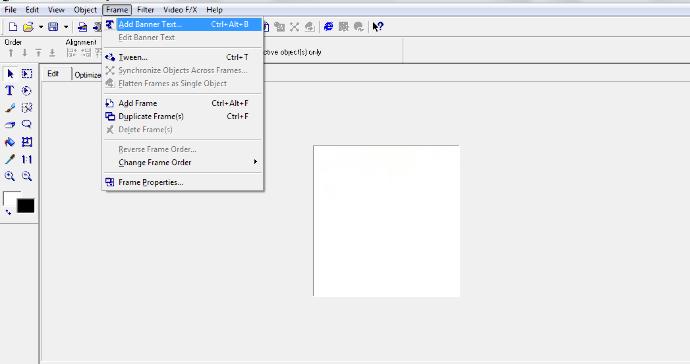This screenshot has height=364, width=690.
Task: Select the Zoom In magnifier tool
Action: coord(10,176)
